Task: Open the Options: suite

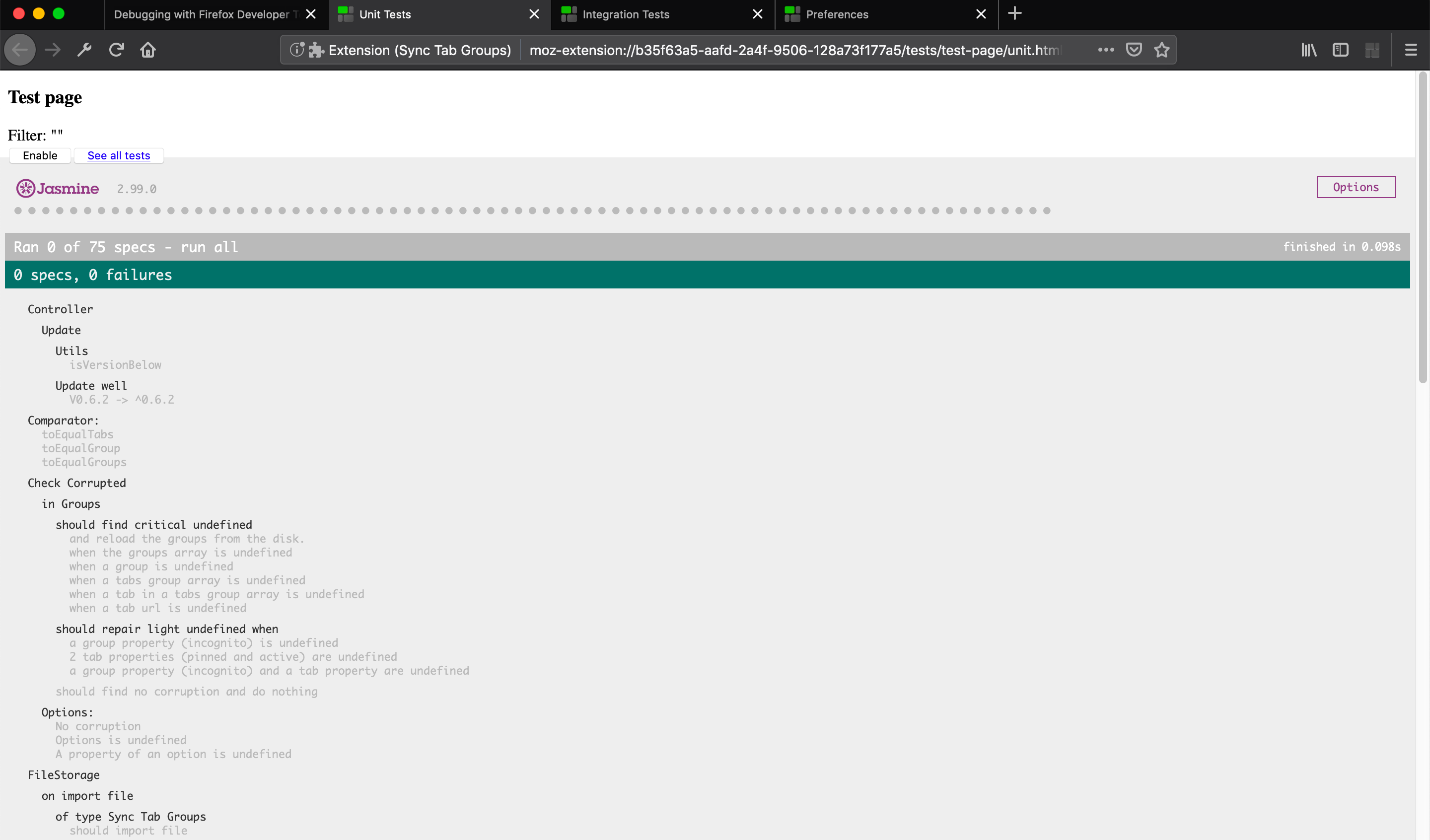Action: coord(67,713)
